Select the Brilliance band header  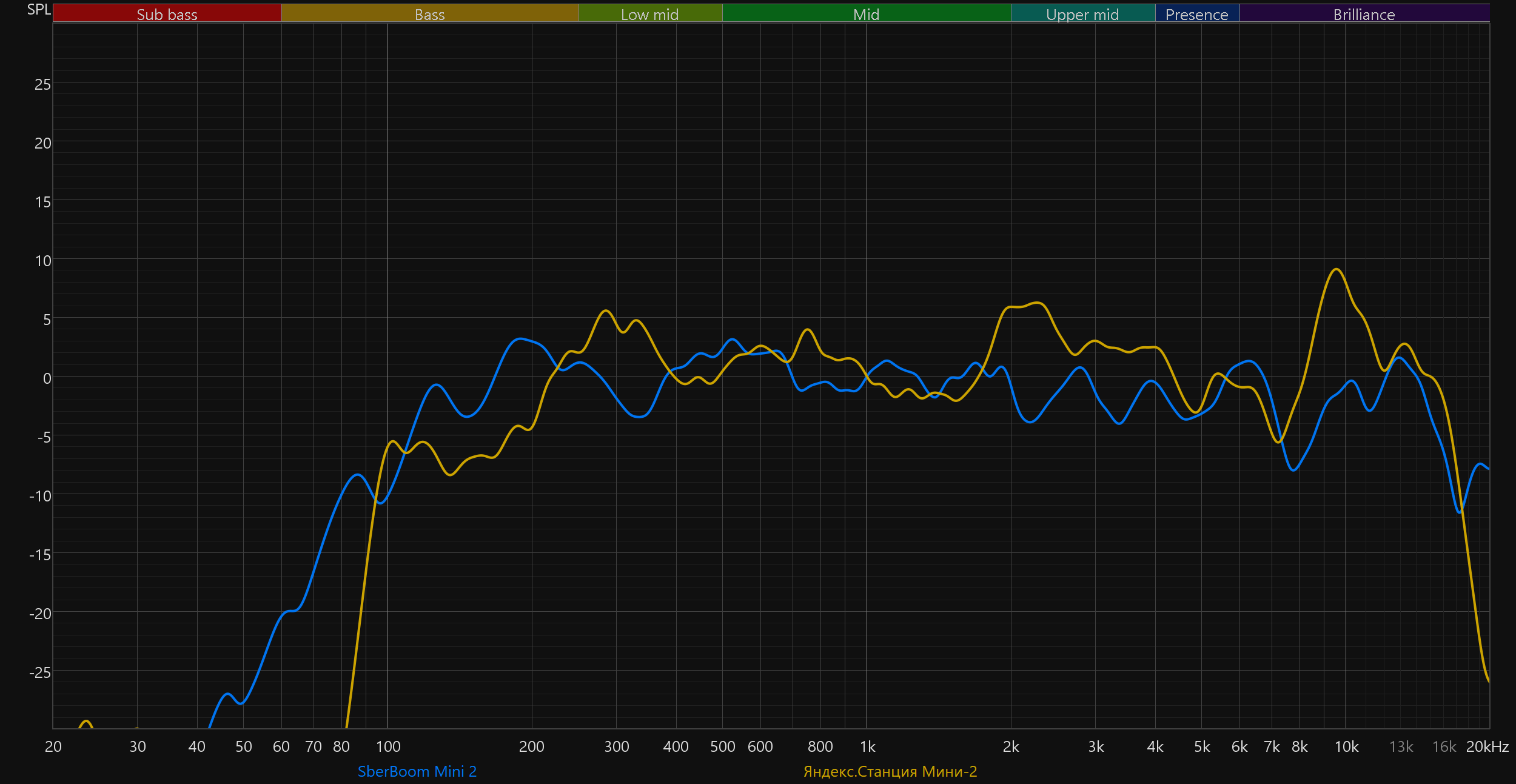point(1364,14)
